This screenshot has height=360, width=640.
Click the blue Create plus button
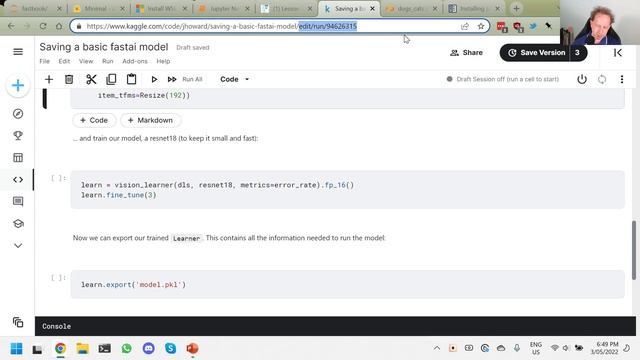click(x=18, y=85)
